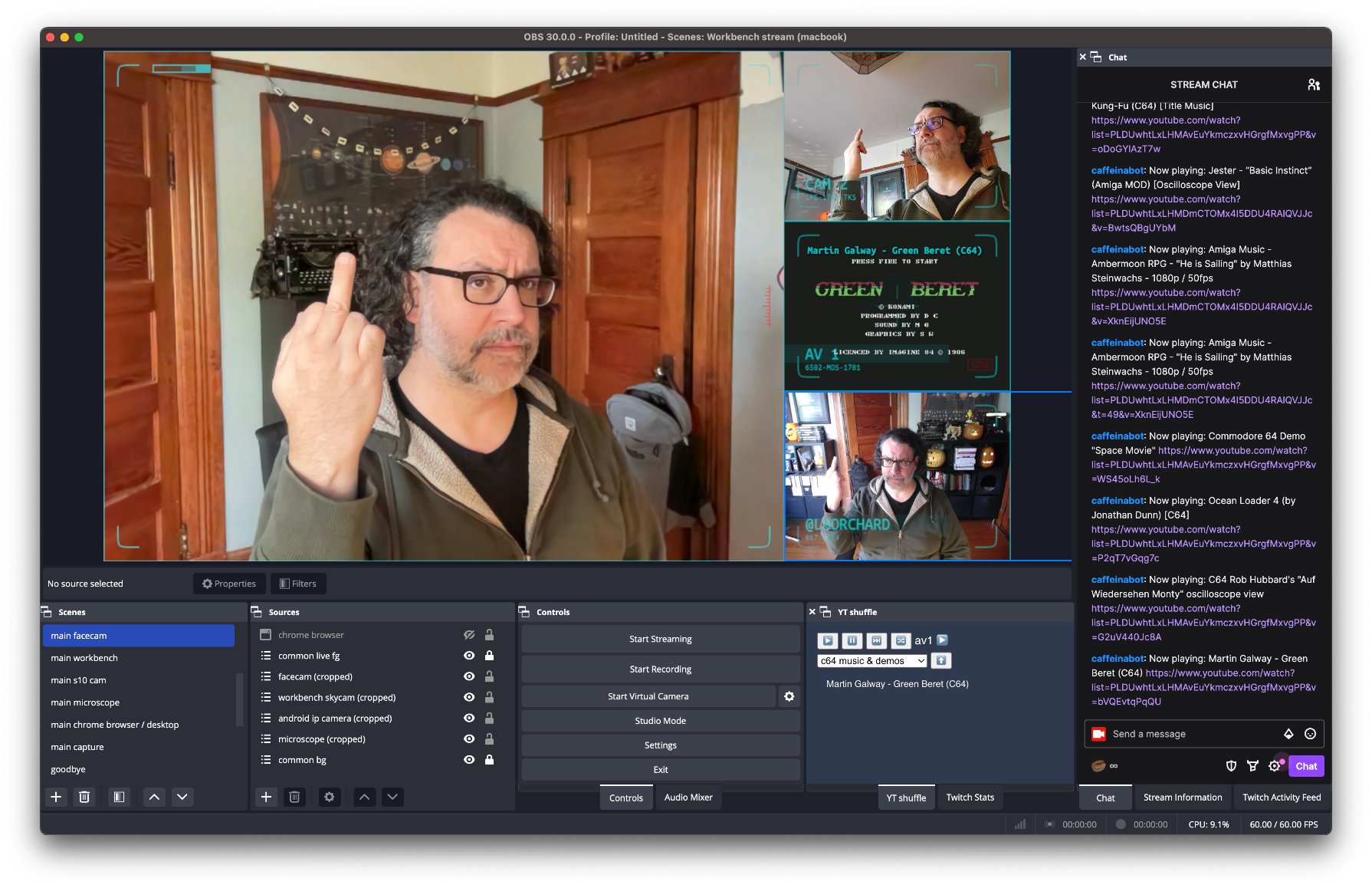
Task: Move selected source down with arrow
Action: [392, 797]
